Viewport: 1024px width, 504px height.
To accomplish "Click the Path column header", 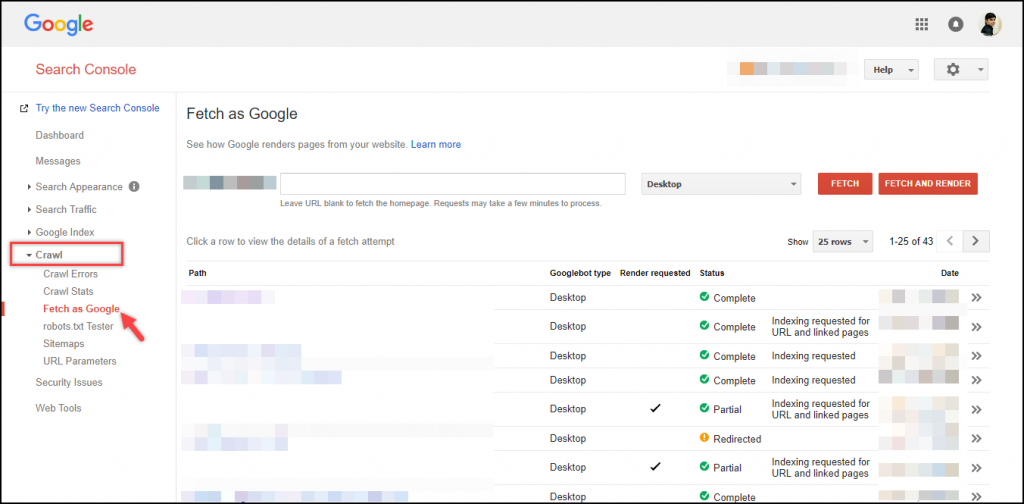I will click(197, 273).
